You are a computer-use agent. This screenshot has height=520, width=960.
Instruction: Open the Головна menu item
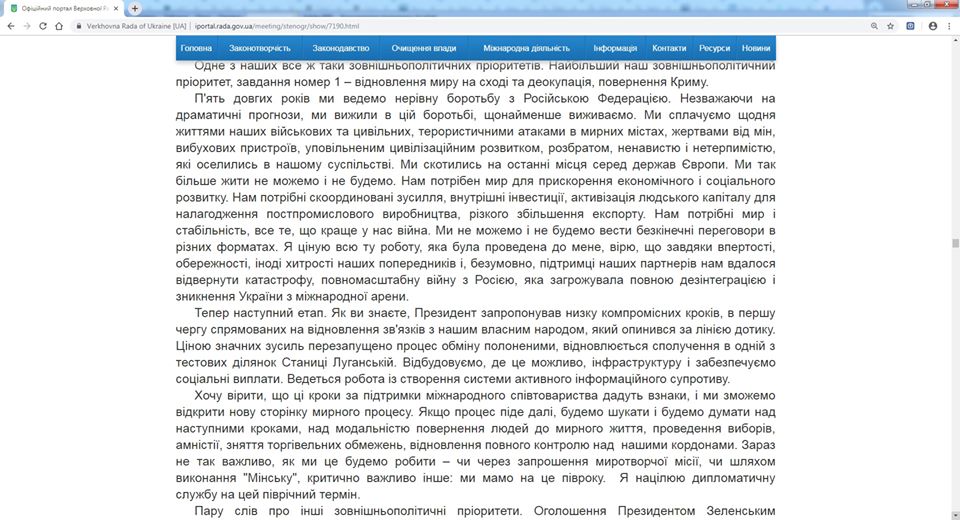tap(196, 48)
